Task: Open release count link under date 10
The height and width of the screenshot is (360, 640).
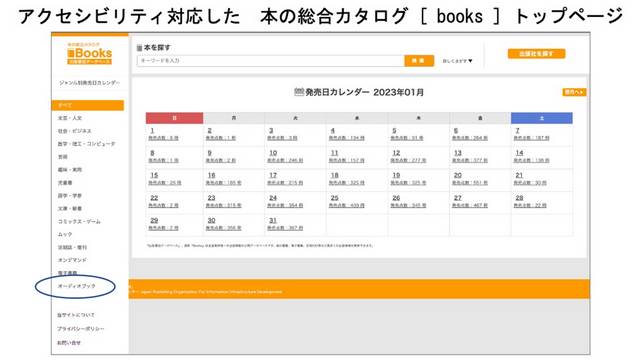Action: click(285, 161)
